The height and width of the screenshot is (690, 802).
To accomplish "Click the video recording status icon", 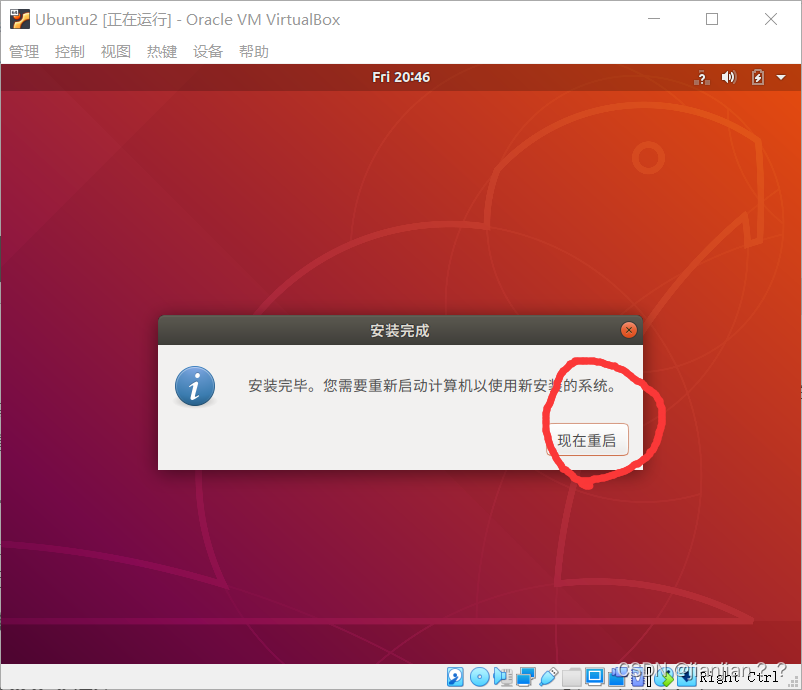I will (617, 677).
